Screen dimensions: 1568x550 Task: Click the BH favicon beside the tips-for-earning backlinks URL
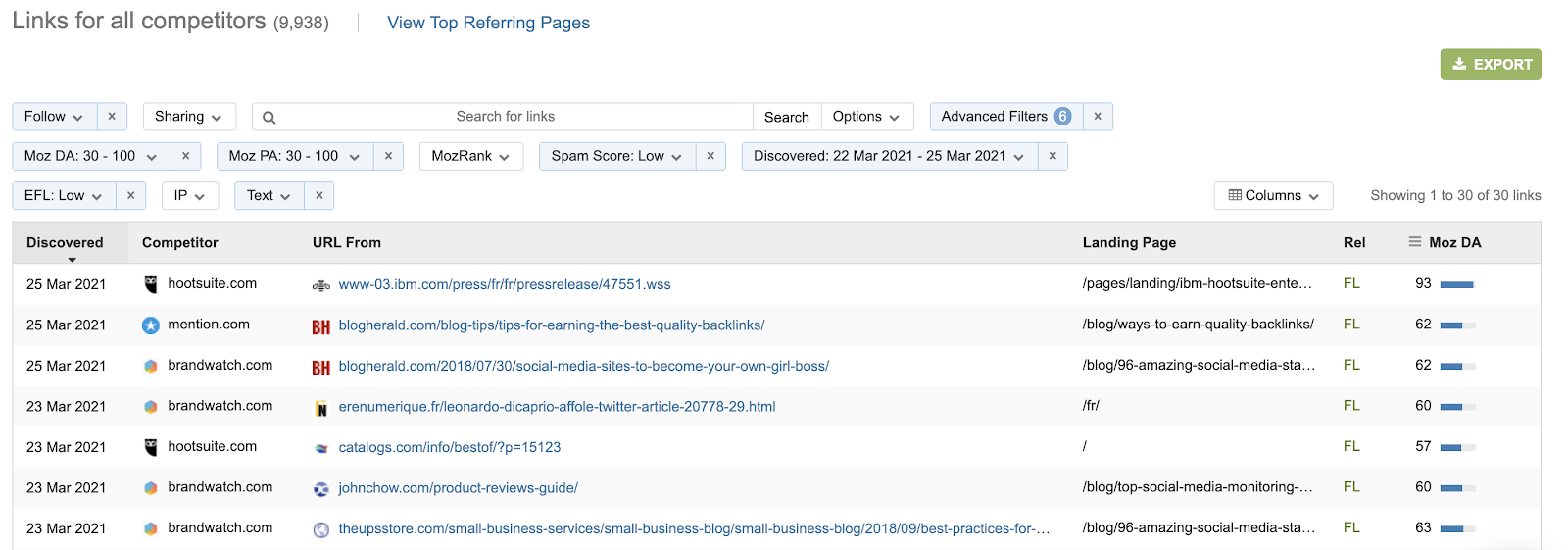tap(321, 327)
